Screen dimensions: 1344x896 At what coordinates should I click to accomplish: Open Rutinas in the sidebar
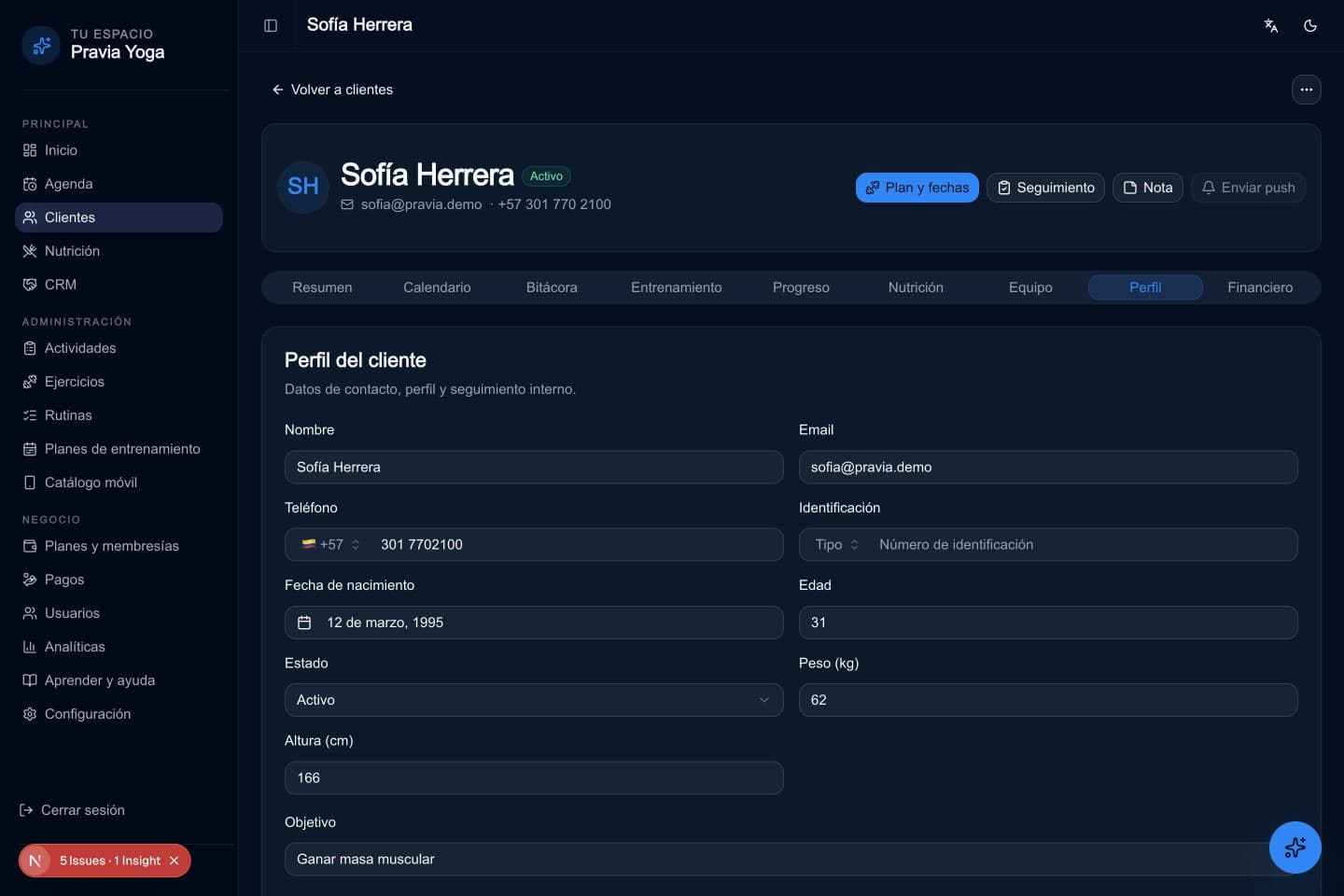tap(119, 415)
